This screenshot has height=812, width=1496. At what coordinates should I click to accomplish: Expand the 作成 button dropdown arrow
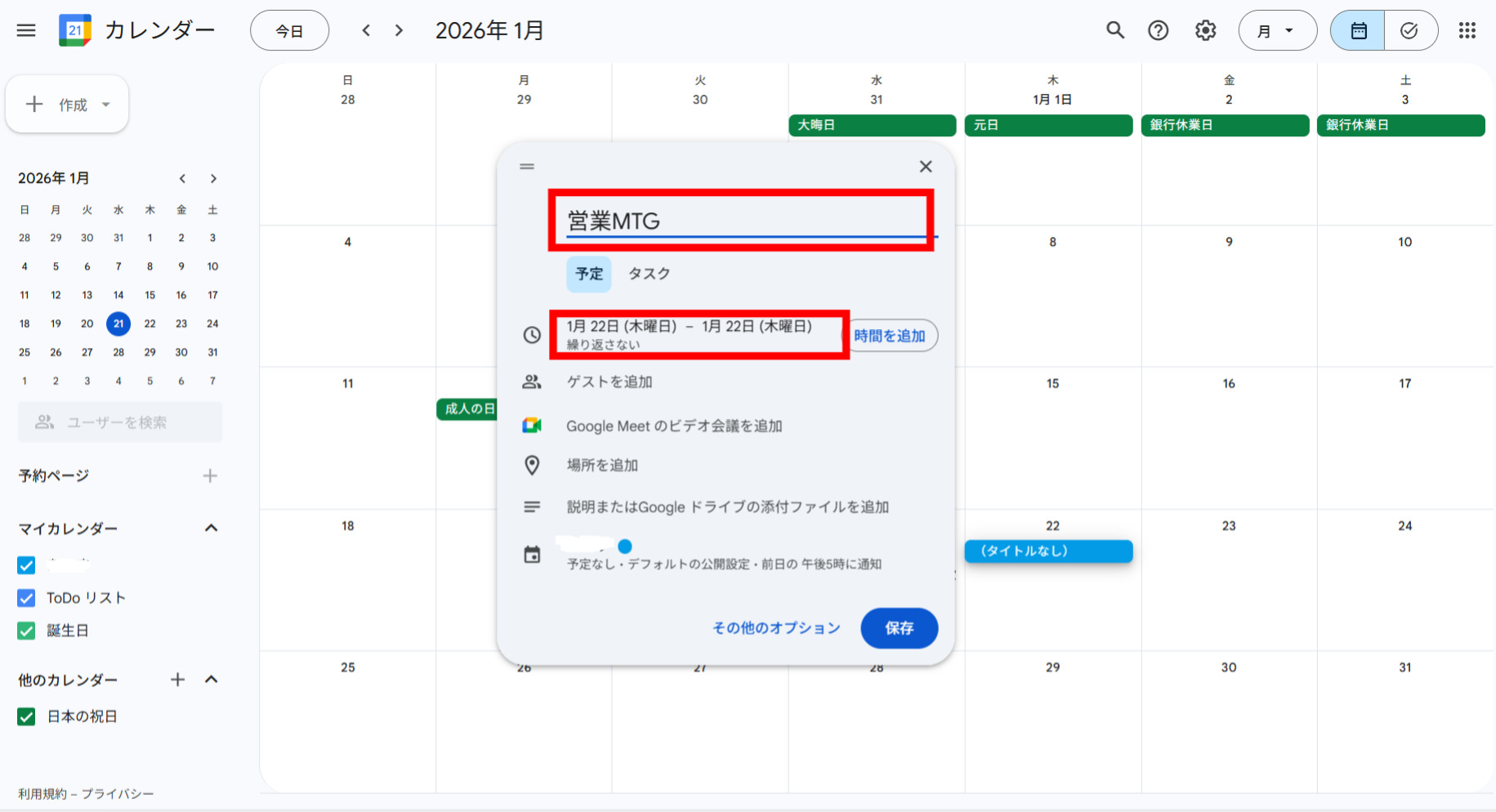(105, 104)
